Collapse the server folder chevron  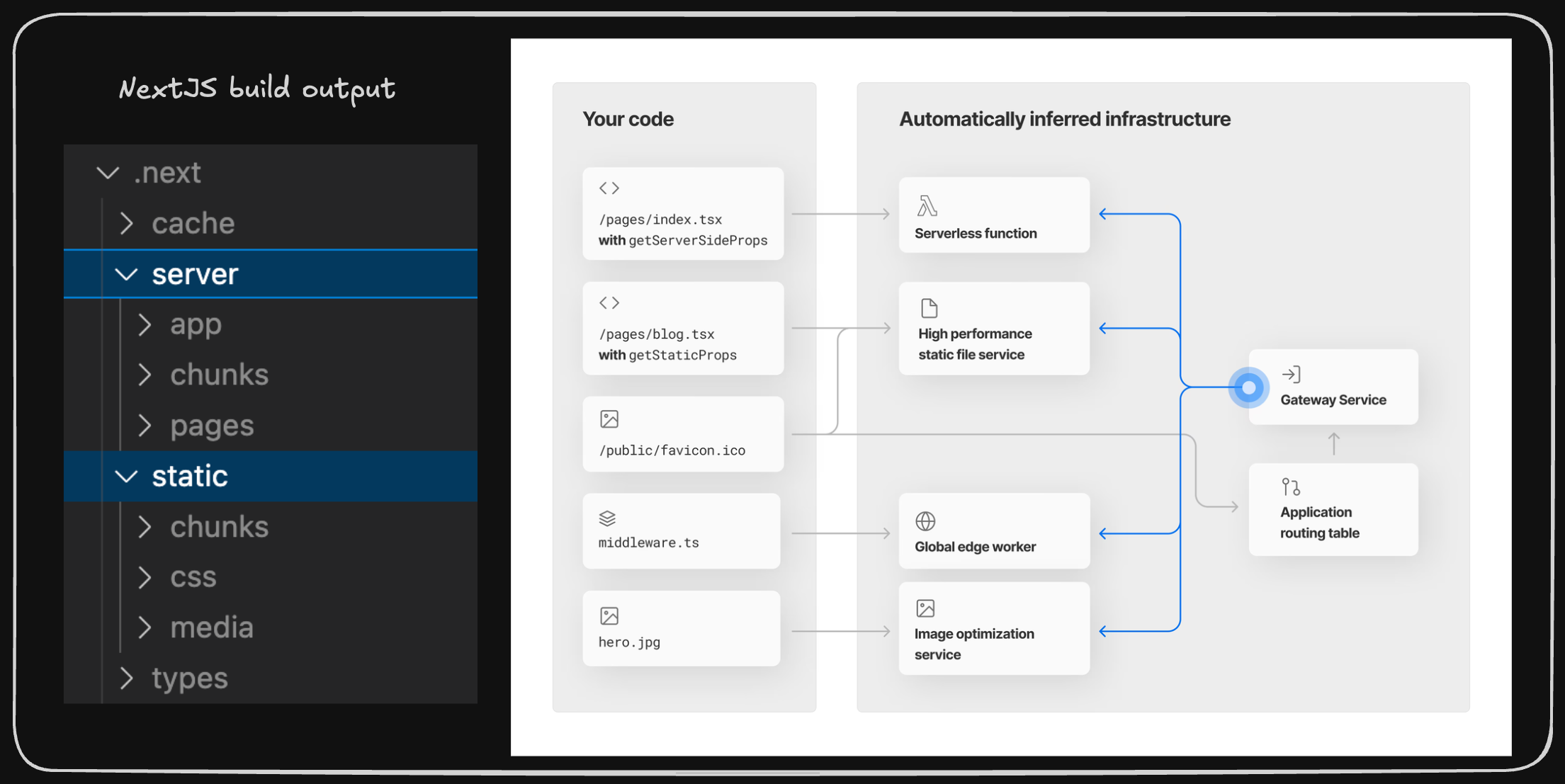coord(126,274)
